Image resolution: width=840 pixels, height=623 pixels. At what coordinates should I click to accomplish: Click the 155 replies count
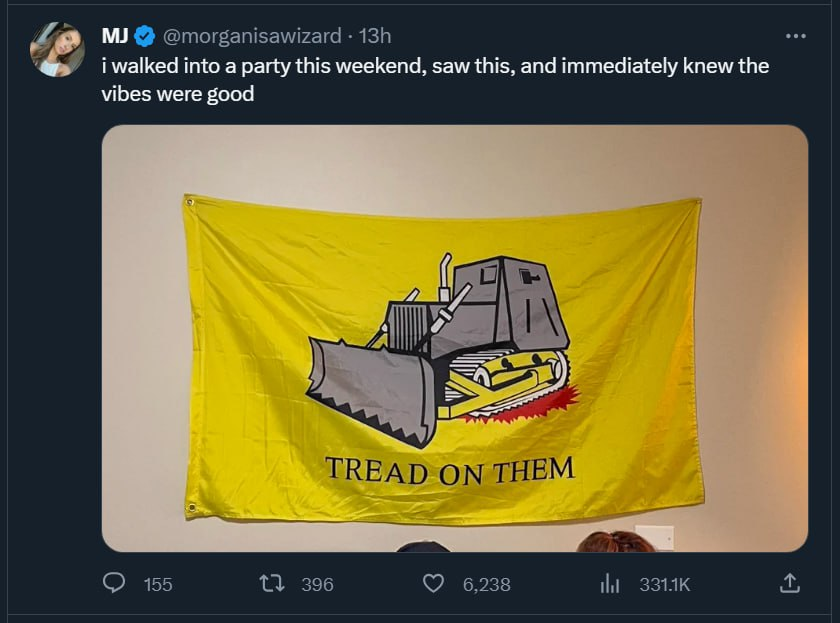[158, 584]
